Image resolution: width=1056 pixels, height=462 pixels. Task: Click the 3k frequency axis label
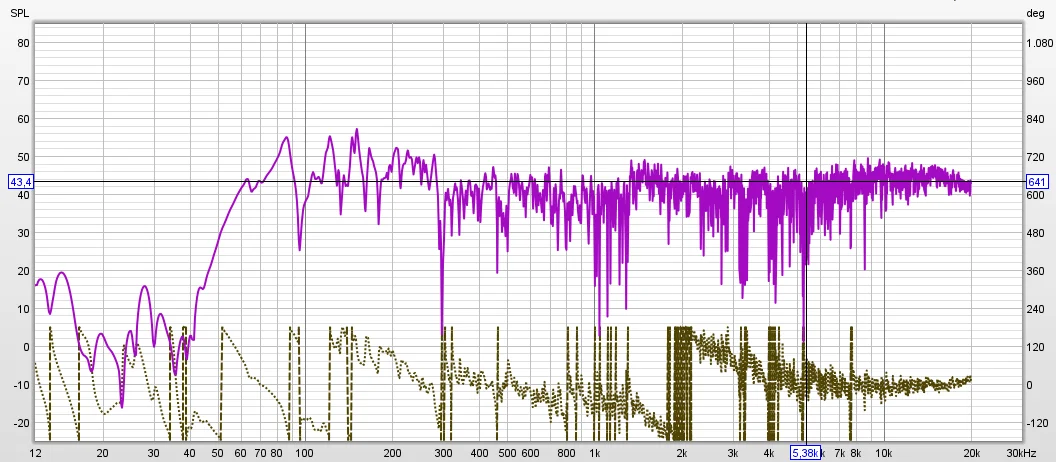[x=733, y=453]
